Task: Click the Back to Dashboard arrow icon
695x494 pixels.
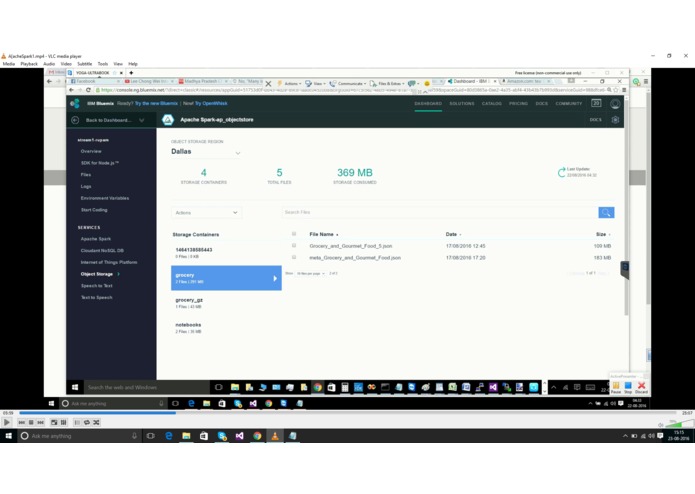Action: (x=75, y=120)
